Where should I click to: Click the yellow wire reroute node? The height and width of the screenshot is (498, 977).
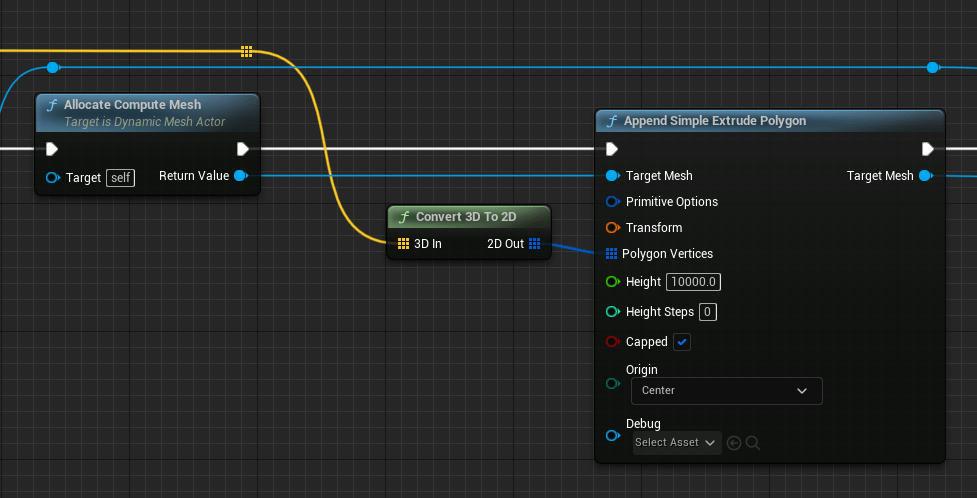246,51
